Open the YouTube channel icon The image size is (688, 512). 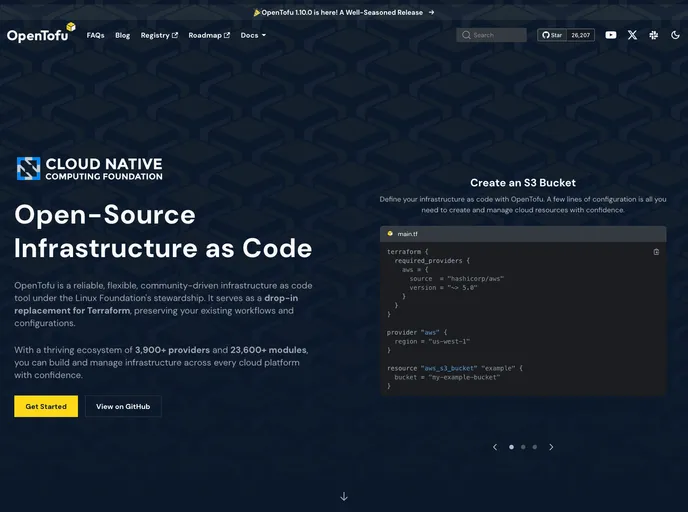point(610,35)
